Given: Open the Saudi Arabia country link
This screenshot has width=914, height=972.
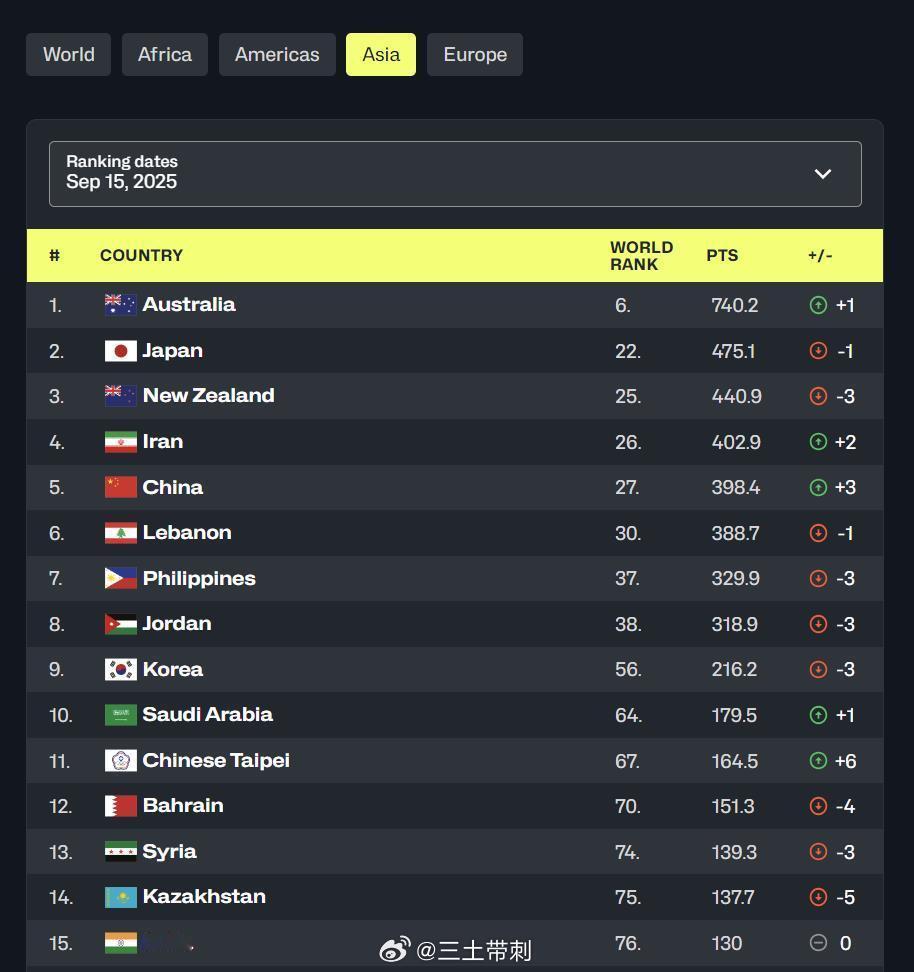Looking at the screenshot, I should tap(208, 714).
